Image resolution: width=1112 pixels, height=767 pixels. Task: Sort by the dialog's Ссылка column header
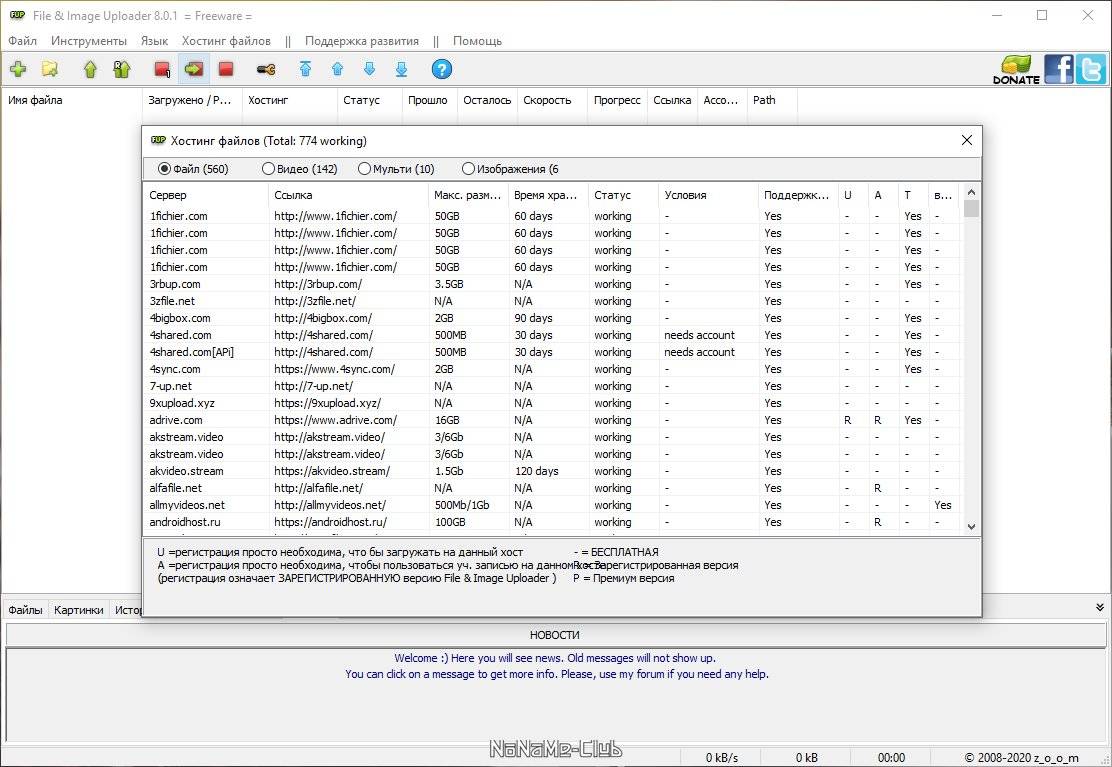click(348, 195)
